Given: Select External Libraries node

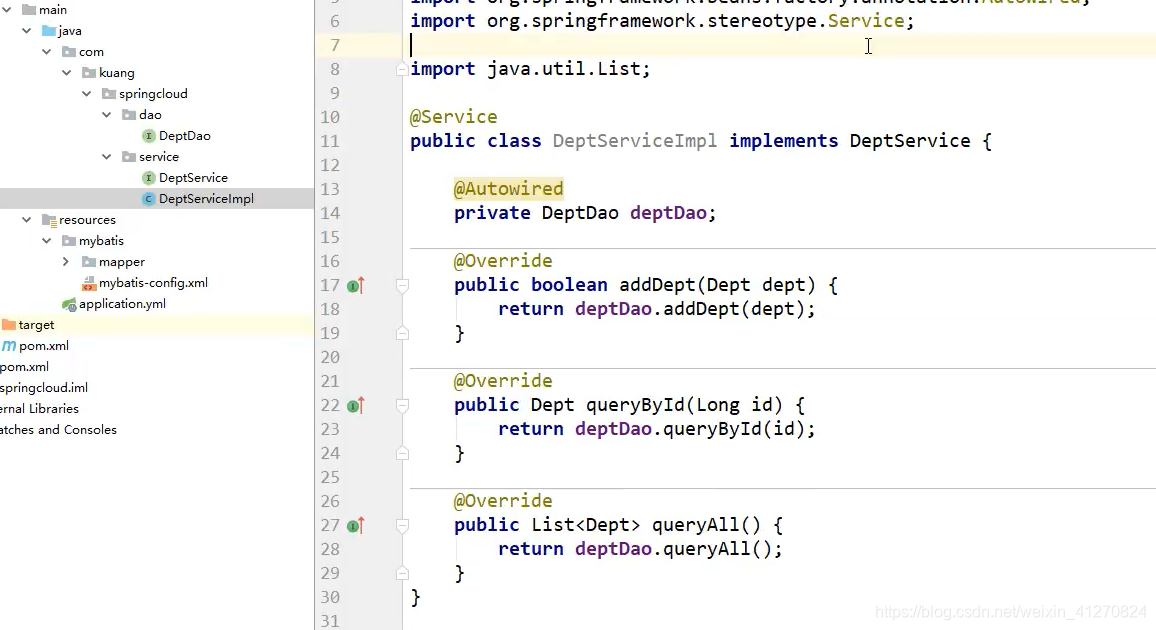Looking at the screenshot, I should [39, 409].
